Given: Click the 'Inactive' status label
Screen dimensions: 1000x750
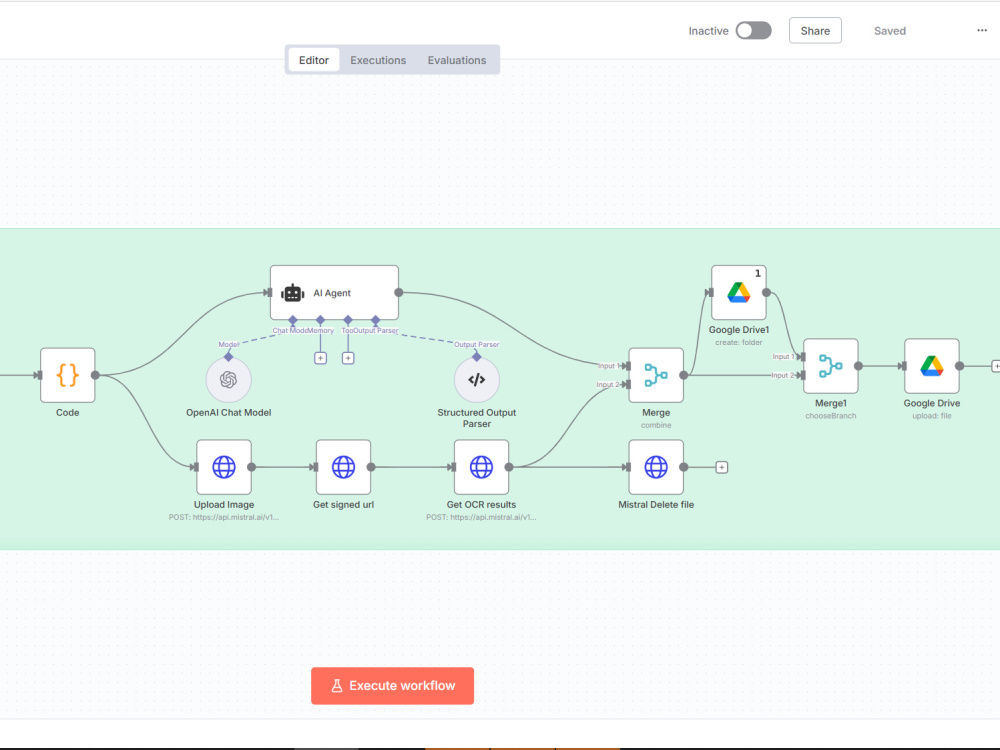Looking at the screenshot, I should pyautogui.click(x=708, y=31).
